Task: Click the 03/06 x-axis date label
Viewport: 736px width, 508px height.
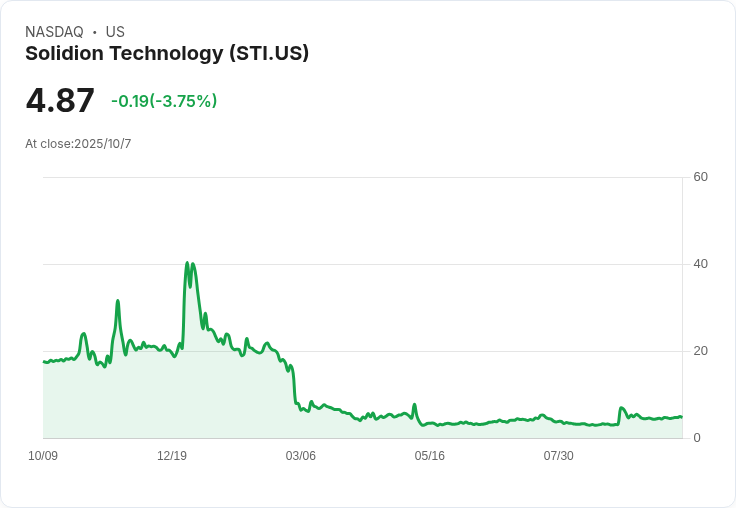Action: click(300, 456)
